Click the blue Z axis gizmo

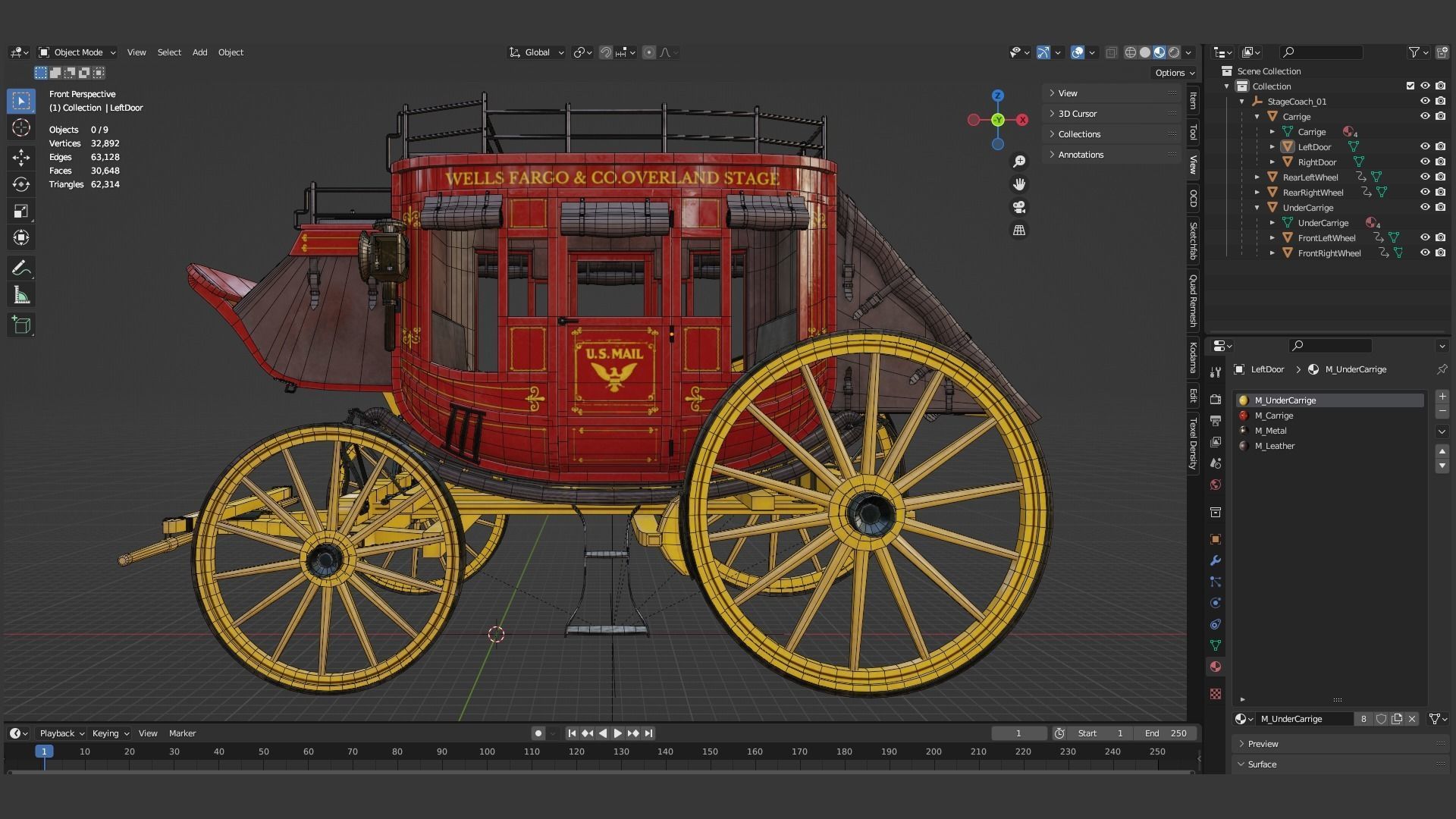click(998, 96)
